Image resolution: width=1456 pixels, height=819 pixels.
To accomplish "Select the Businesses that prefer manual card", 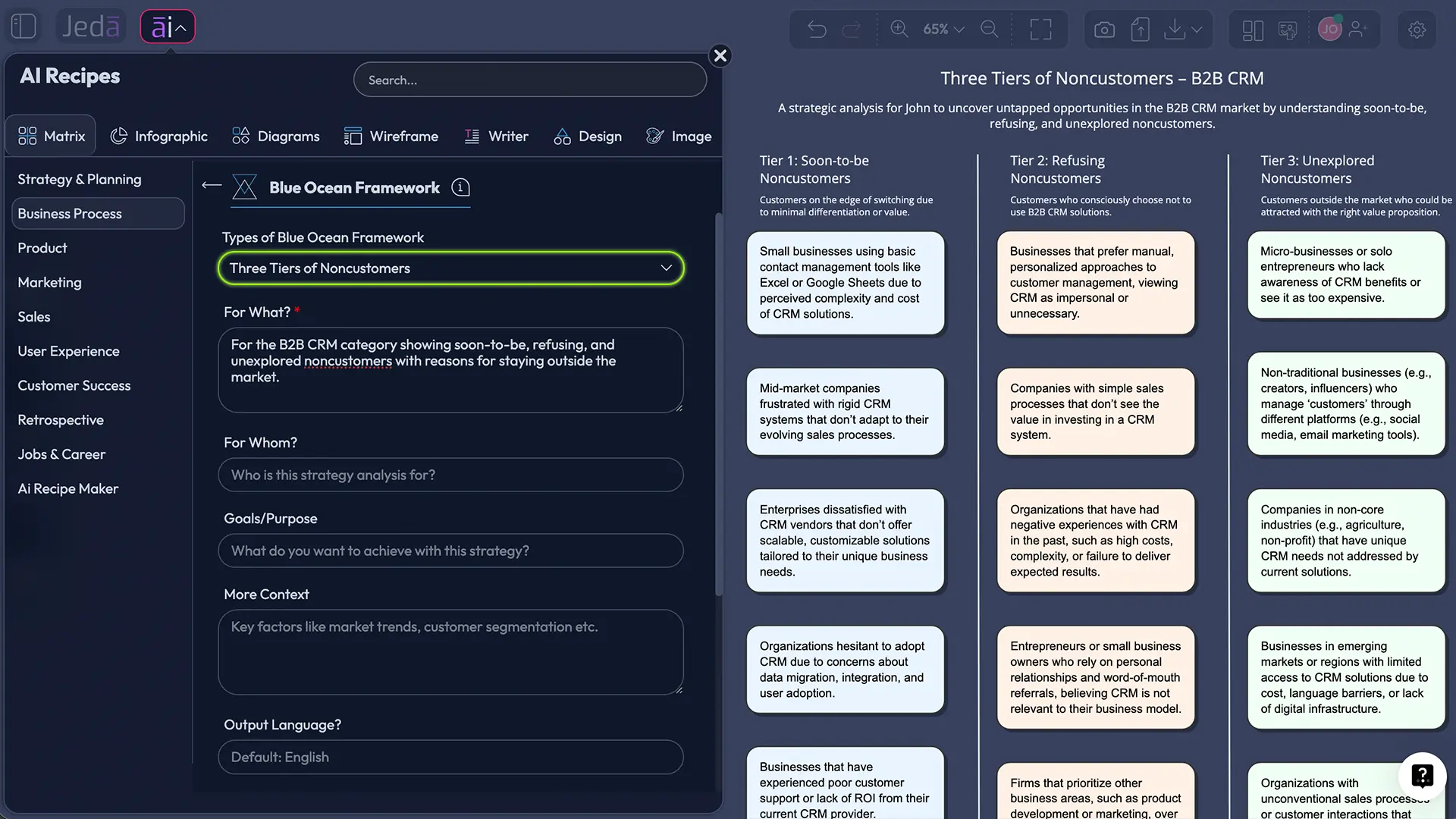I will 1096,283.
